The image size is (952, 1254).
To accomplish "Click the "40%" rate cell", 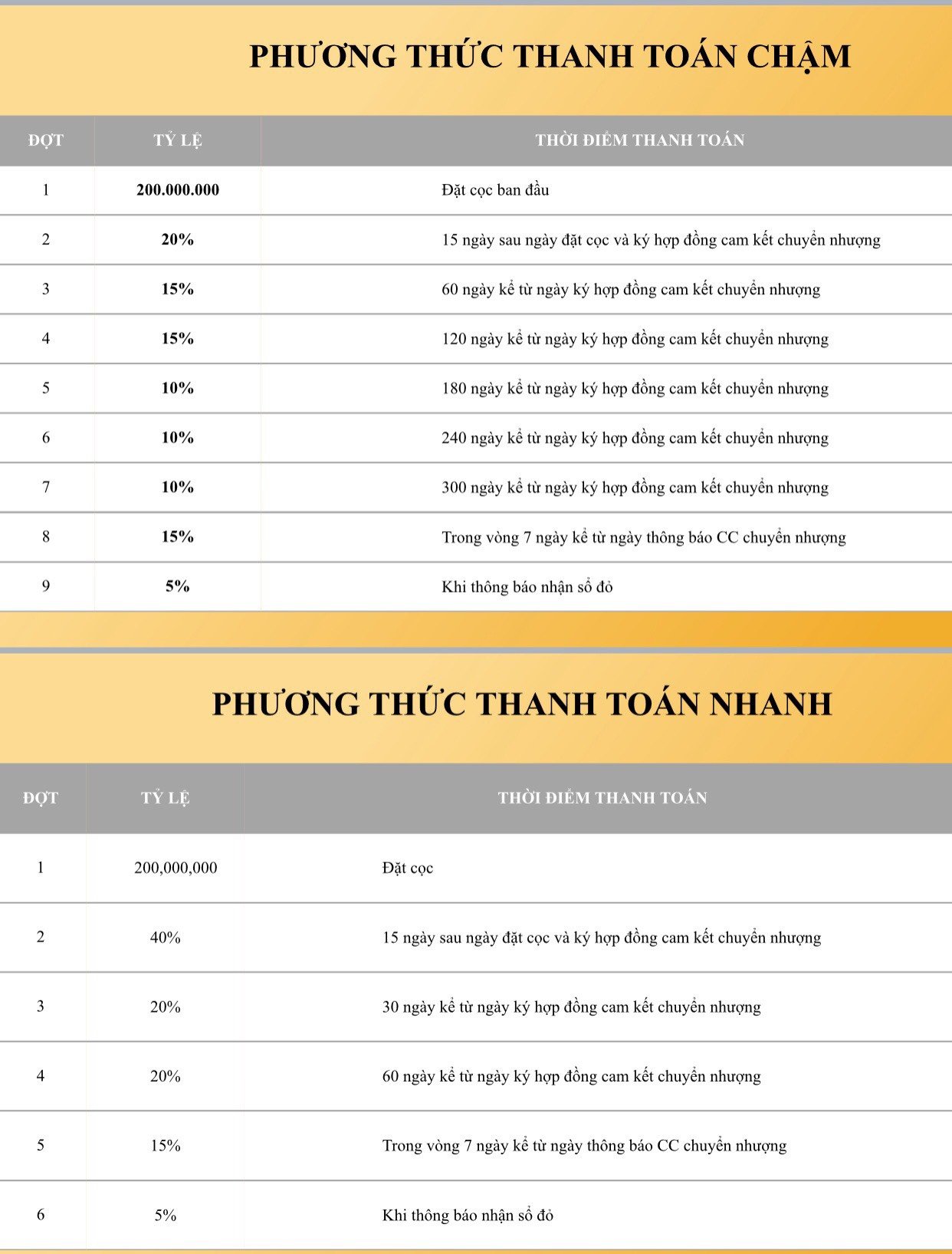I will click(x=166, y=937).
